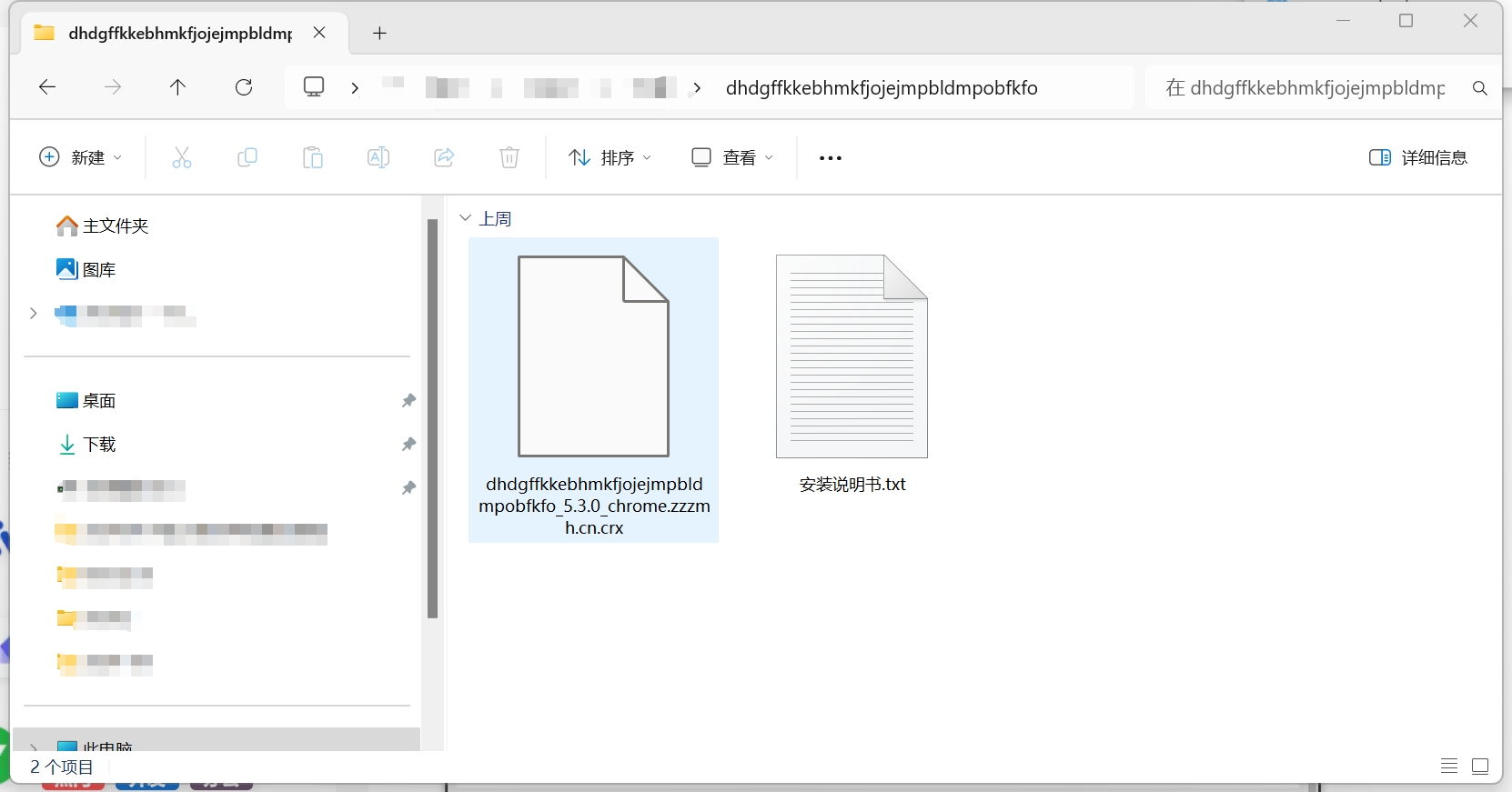Expand the blurred cloud item under 图库

(x=34, y=313)
